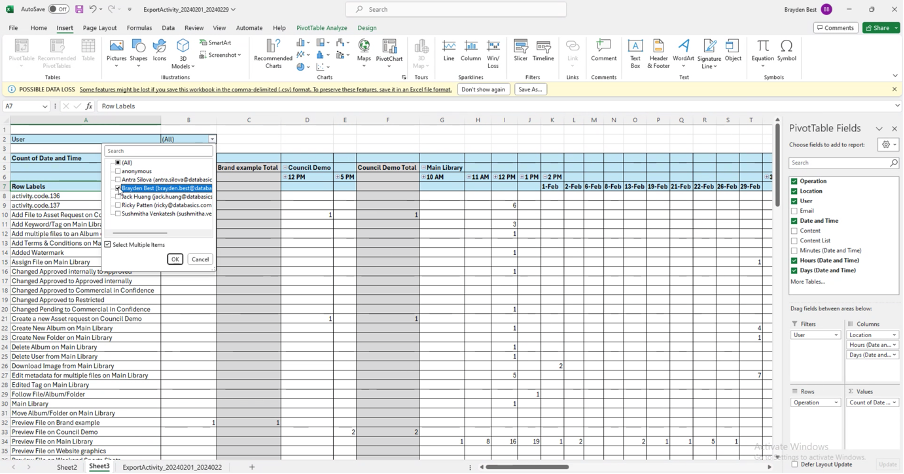Open the Symbol dialog
904x474 pixels.
tap(786, 51)
